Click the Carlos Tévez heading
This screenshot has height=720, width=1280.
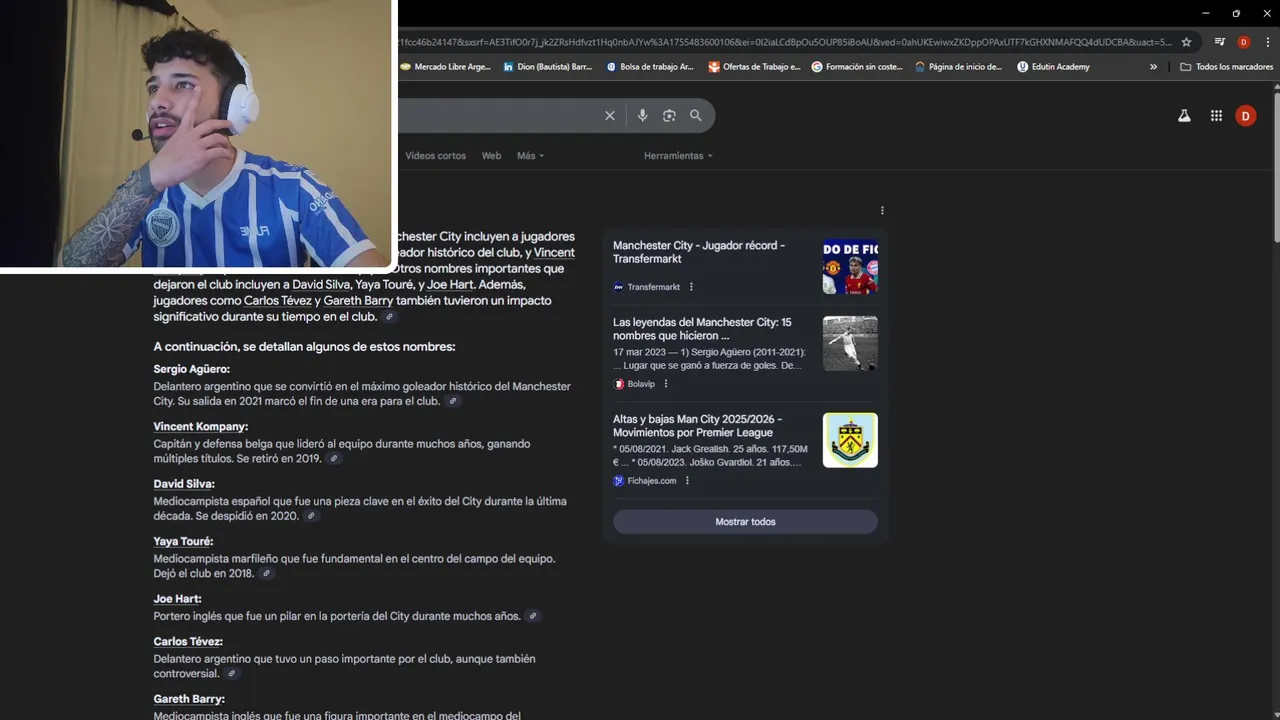[188, 642]
